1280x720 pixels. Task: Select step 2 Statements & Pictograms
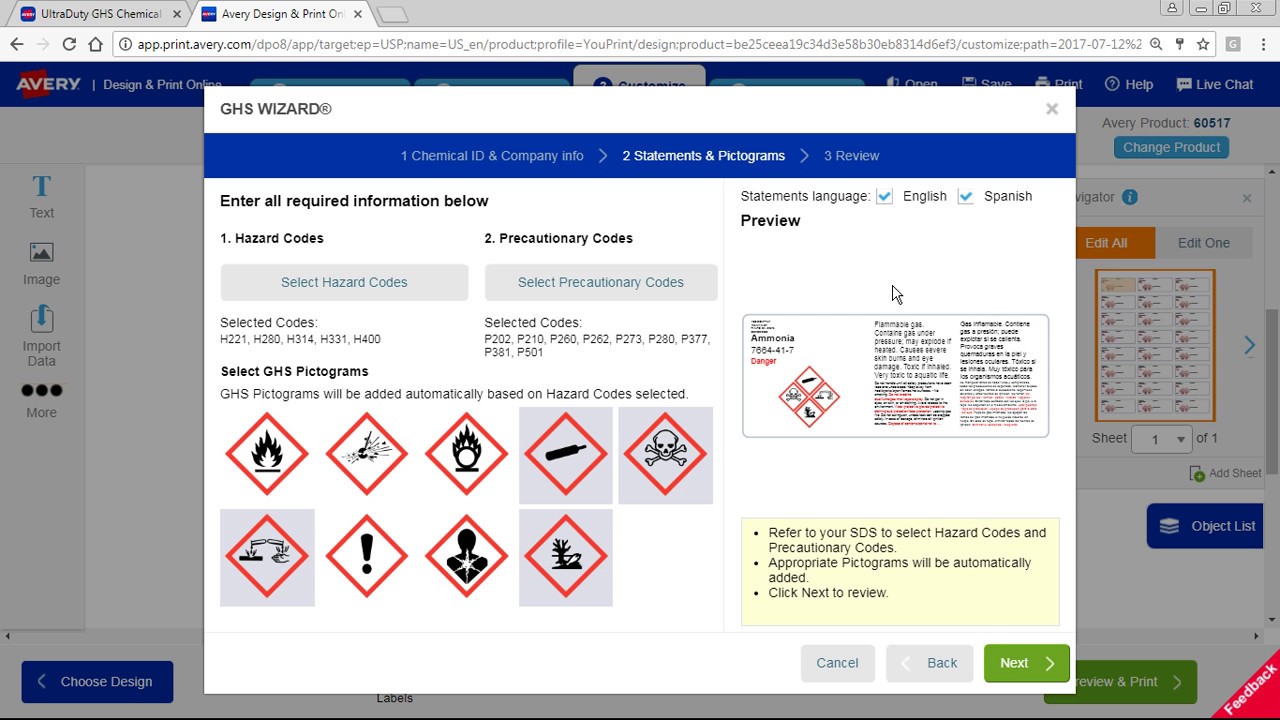(703, 156)
